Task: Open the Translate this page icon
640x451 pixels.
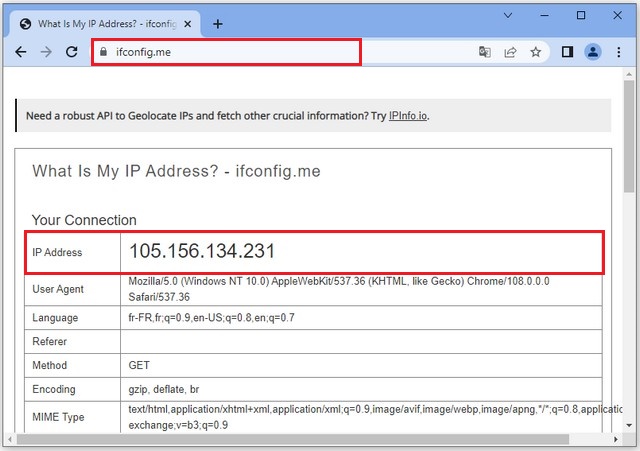Action: coord(485,52)
